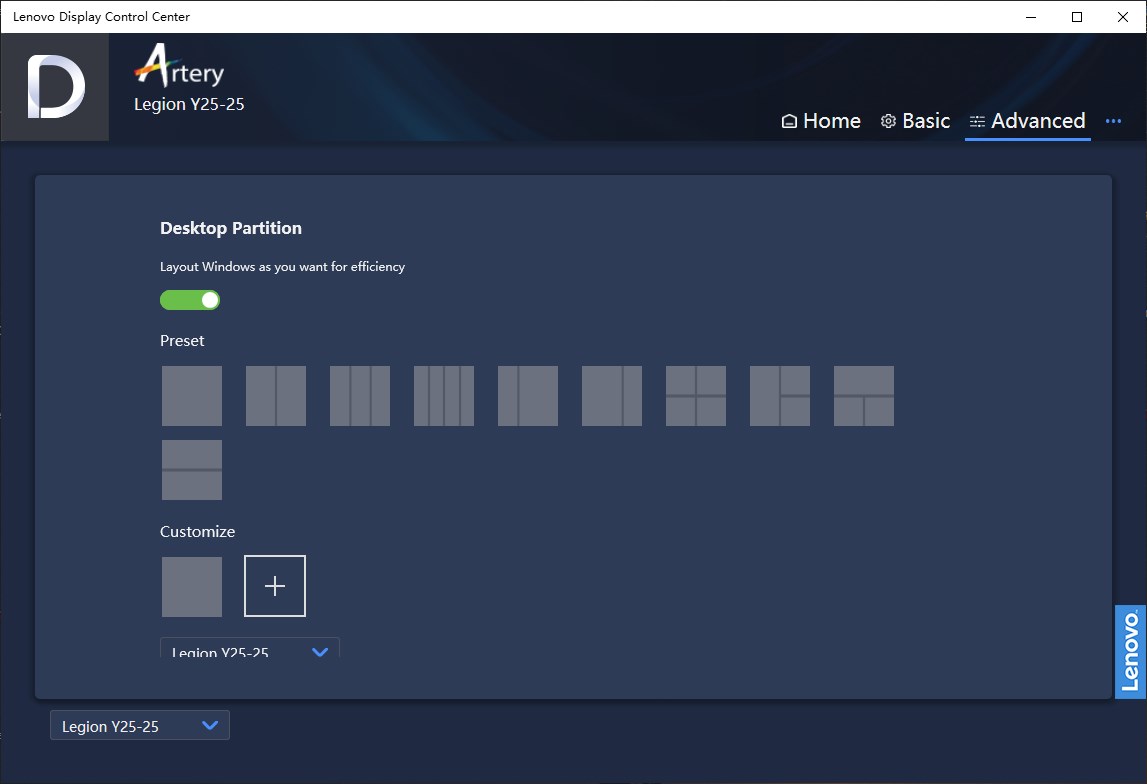This screenshot has height=784, width=1147.
Task: Select the 2x2 grid preset layout
Action: point(696,396)
